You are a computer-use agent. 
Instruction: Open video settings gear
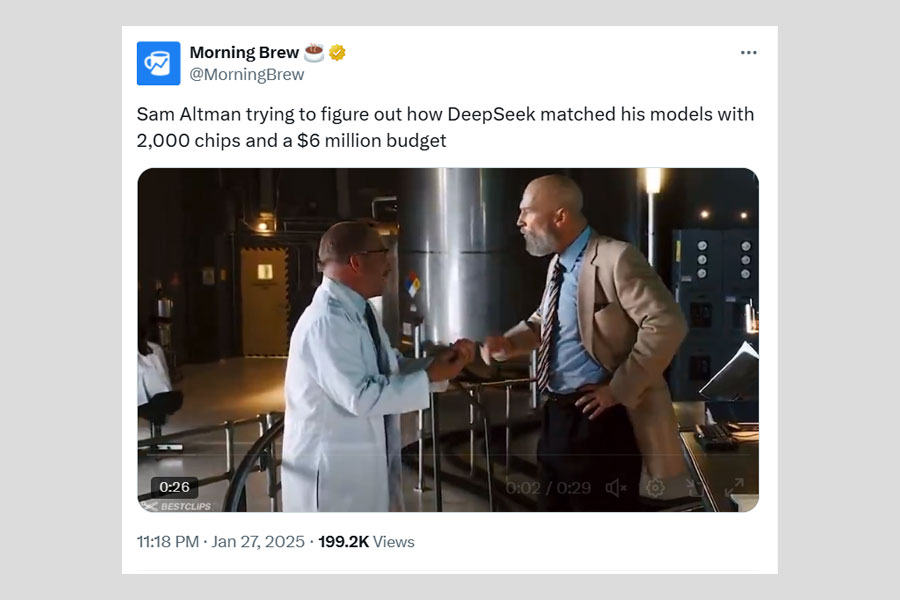(655, 488)
